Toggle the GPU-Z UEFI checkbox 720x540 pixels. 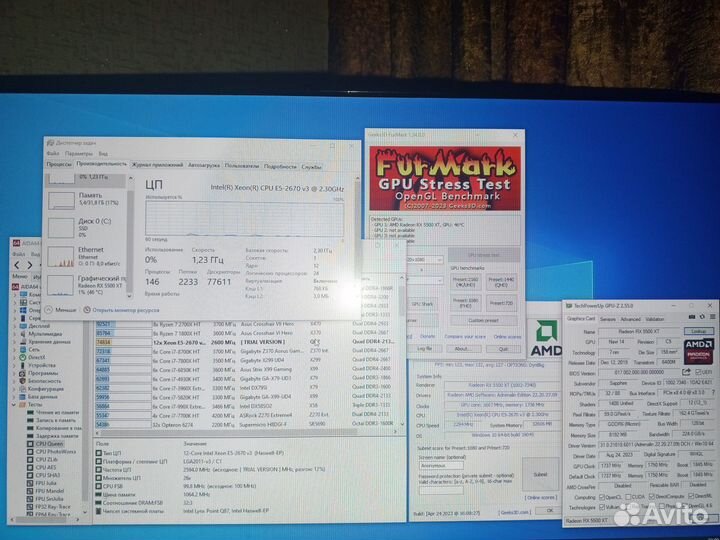click(698, 372)
